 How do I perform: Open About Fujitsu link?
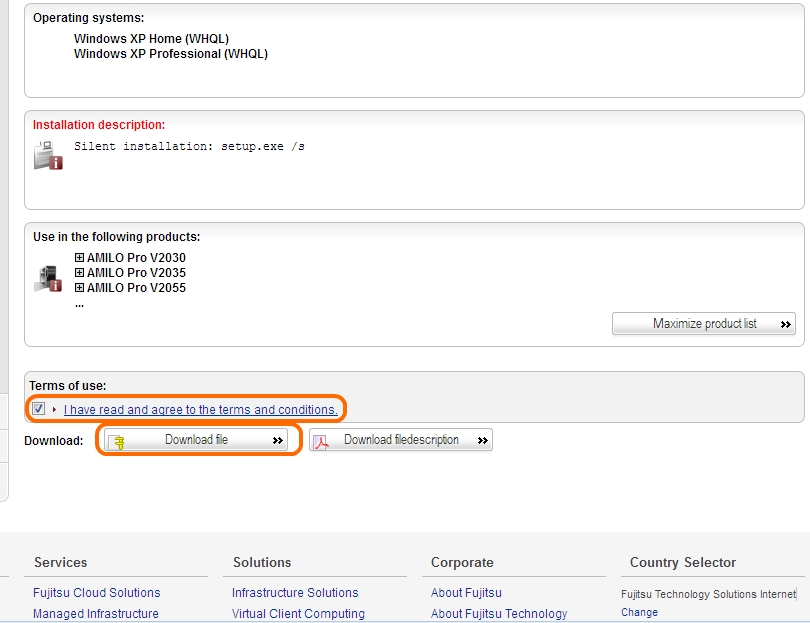(466, 593)
